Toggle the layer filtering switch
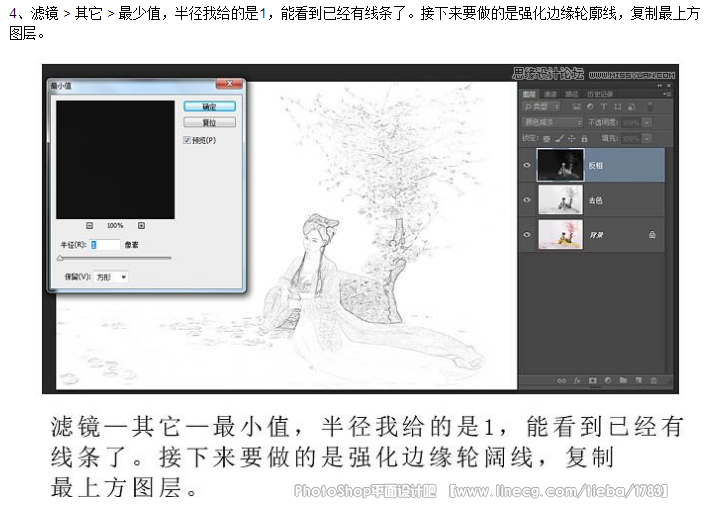The height and width of the screenshot is (508, 718). tap(650, 107)
